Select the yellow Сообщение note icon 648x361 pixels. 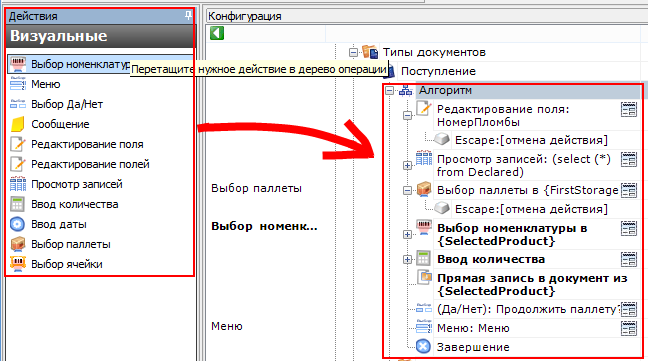(x=18, y=124)
